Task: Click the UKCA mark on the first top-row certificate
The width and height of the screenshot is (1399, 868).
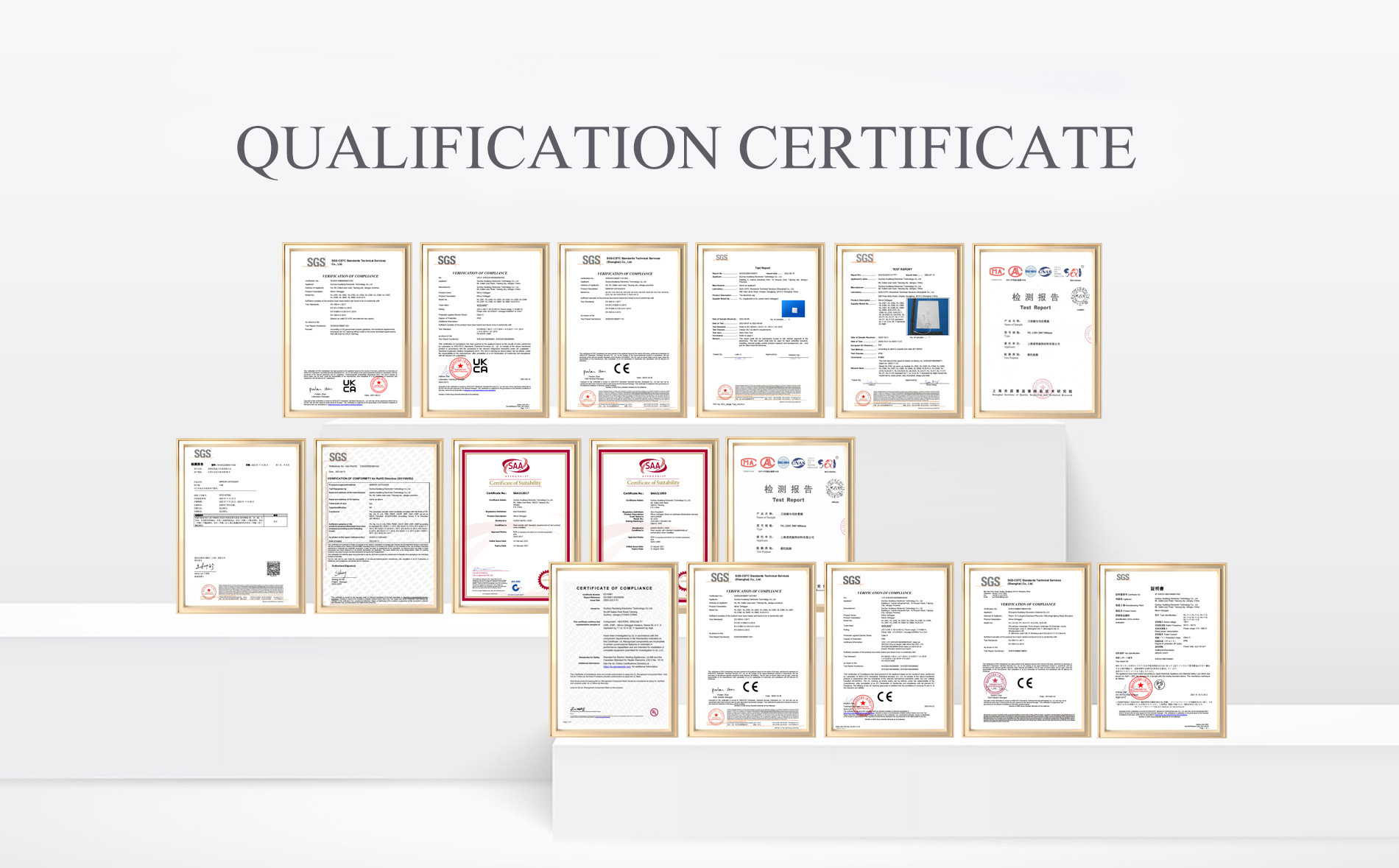Action: tap(349, 386)
